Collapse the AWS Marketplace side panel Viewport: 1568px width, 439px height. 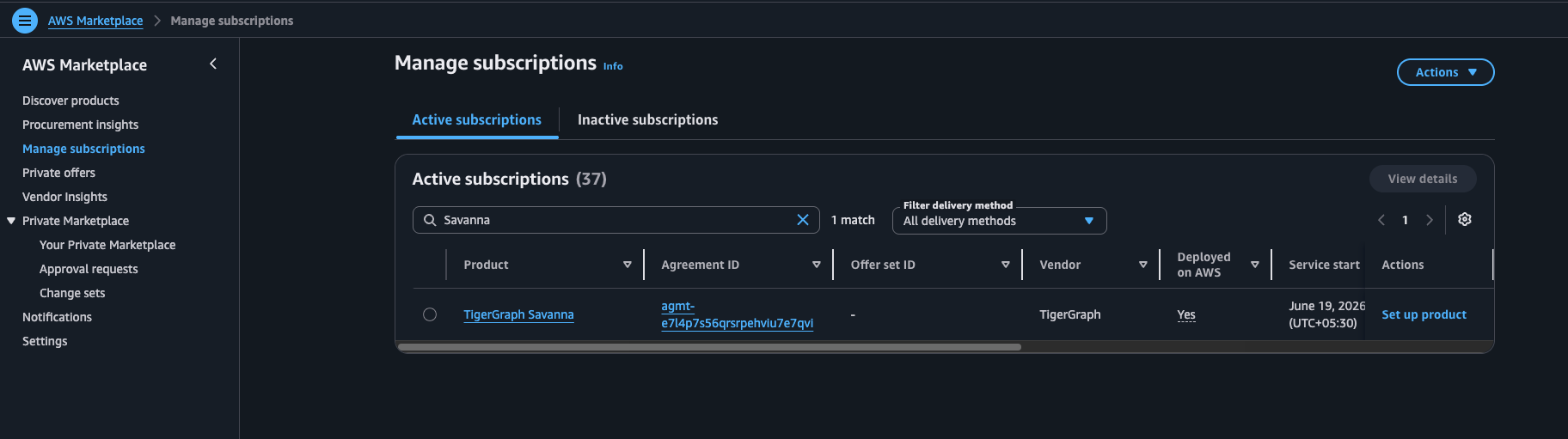click(x=213, y=64)
